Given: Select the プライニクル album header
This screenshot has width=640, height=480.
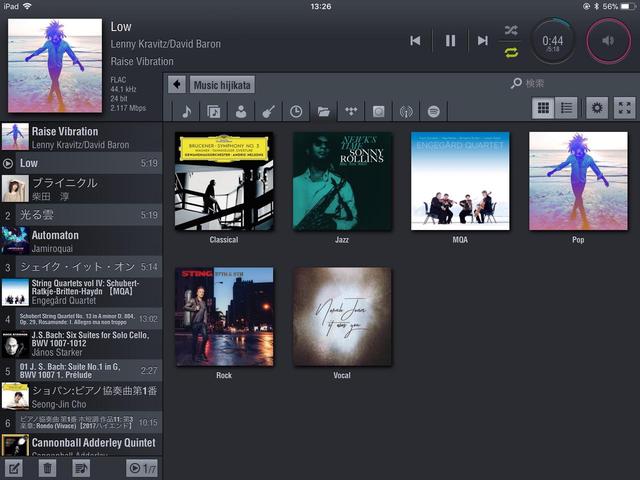Looking at the screenshot, I should point(81,189).
